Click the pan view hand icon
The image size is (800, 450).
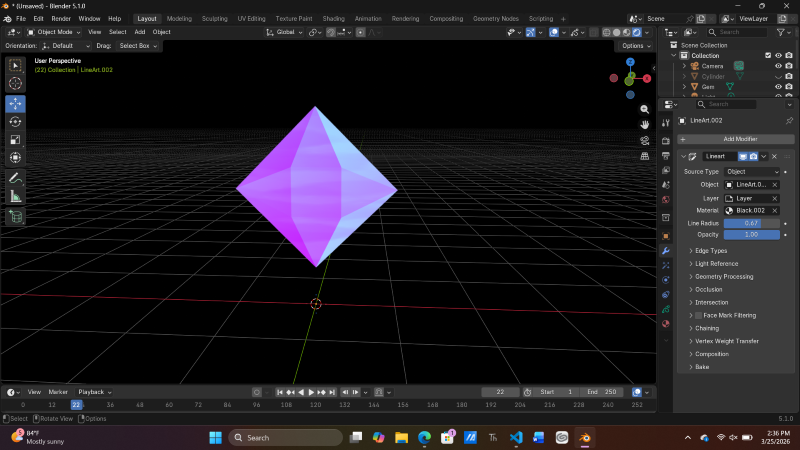[645, 123]
